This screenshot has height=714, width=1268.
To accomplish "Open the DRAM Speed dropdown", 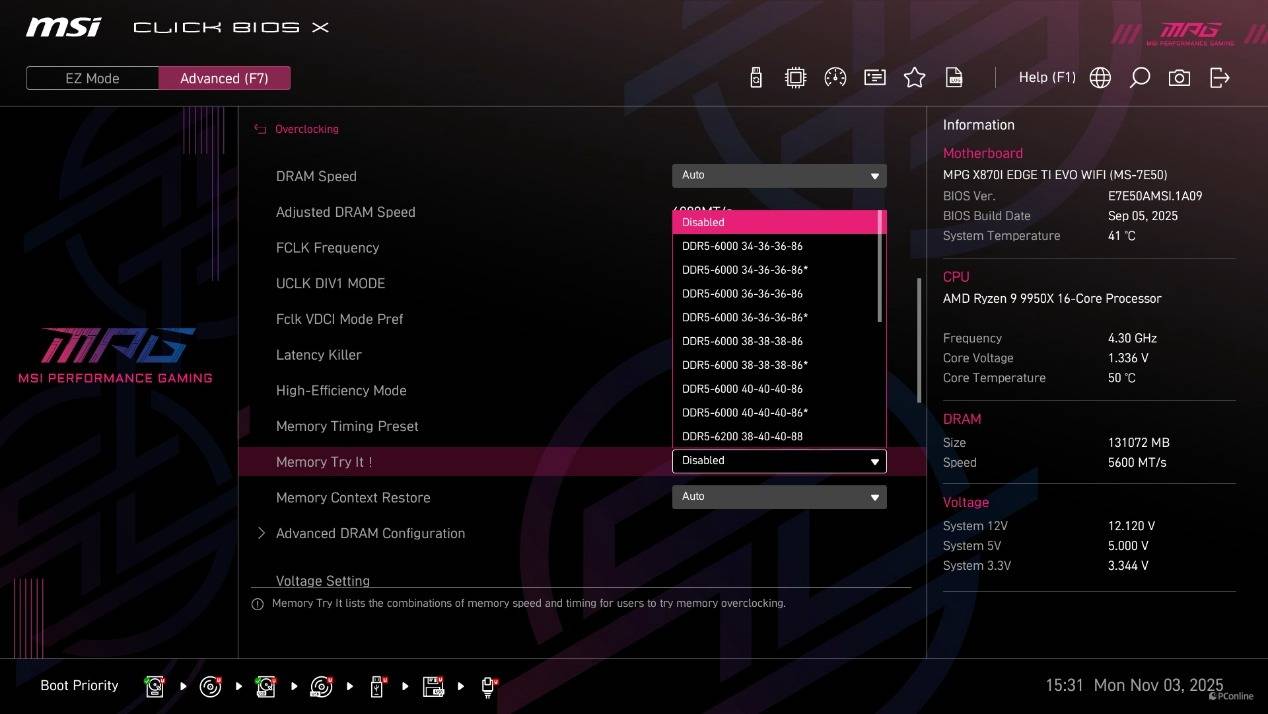I will pyautogui.click(x=778, y=176).
